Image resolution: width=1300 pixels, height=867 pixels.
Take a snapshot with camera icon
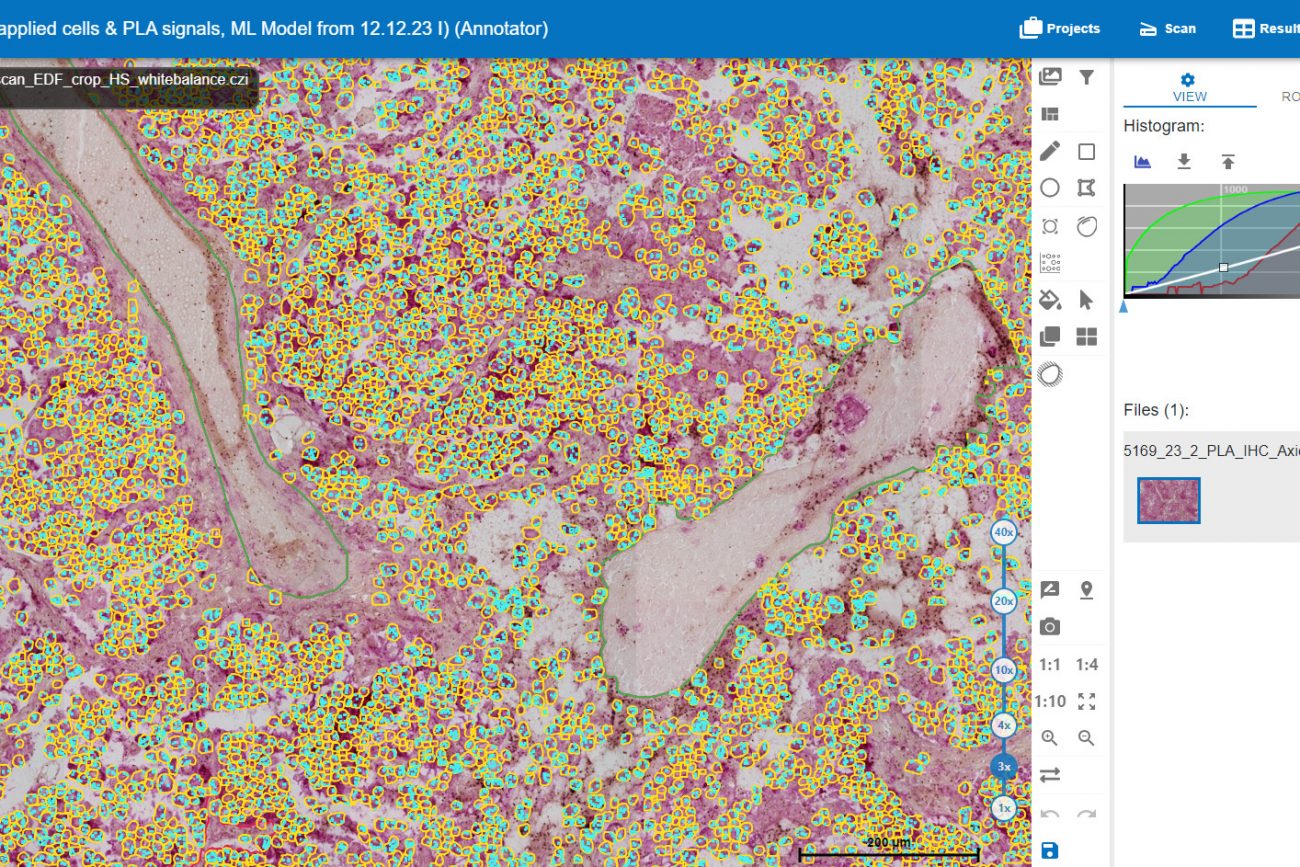(x=1049, y=627)
